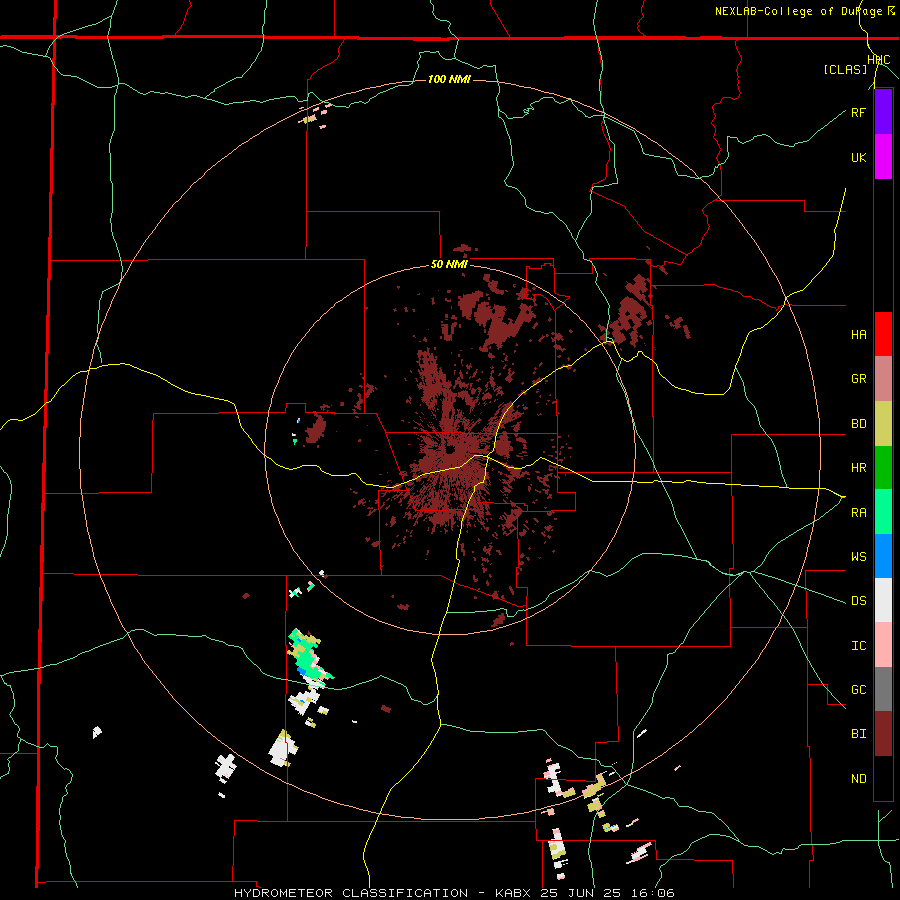The image size is (900, 900).
Task: Click the WS legend label
Action: coord(858,557)
